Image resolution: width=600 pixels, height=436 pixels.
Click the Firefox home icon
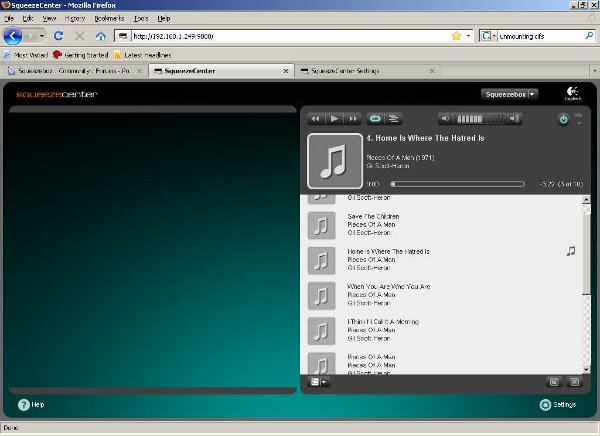101,35
